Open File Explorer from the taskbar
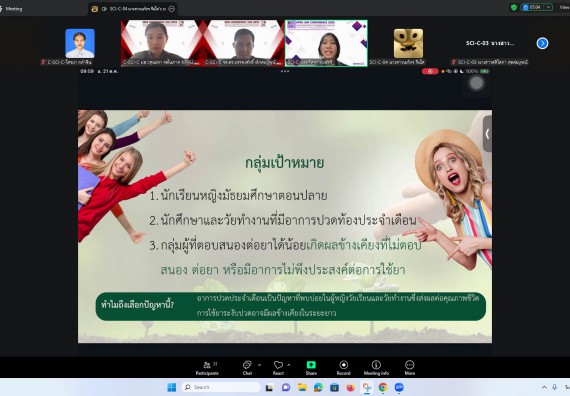This screenshot has height=396, width=570. (x=302, y=388)
